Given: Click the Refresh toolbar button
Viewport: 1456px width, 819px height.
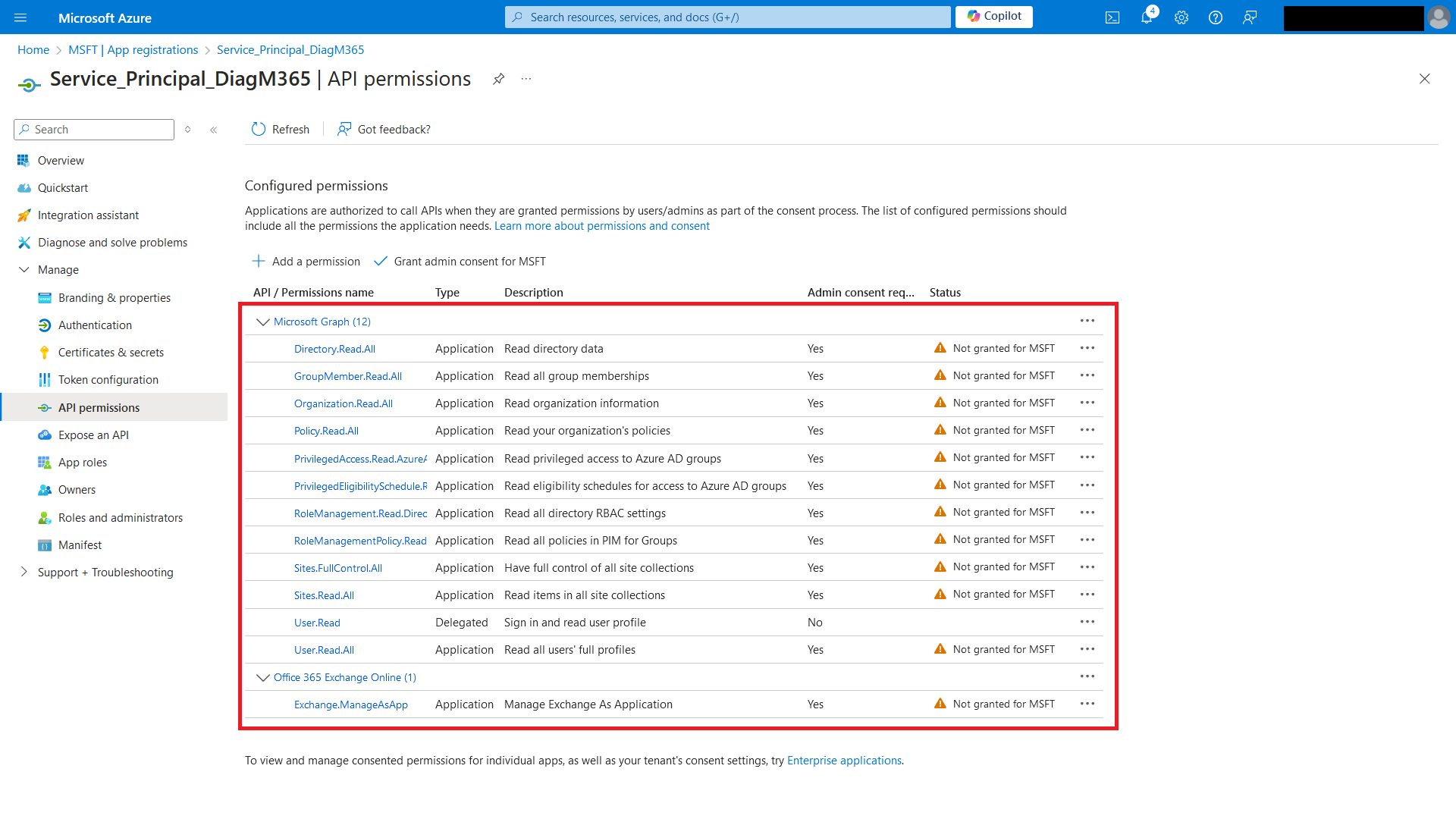Looking at the screenshot, I should [x=281, y=130].
